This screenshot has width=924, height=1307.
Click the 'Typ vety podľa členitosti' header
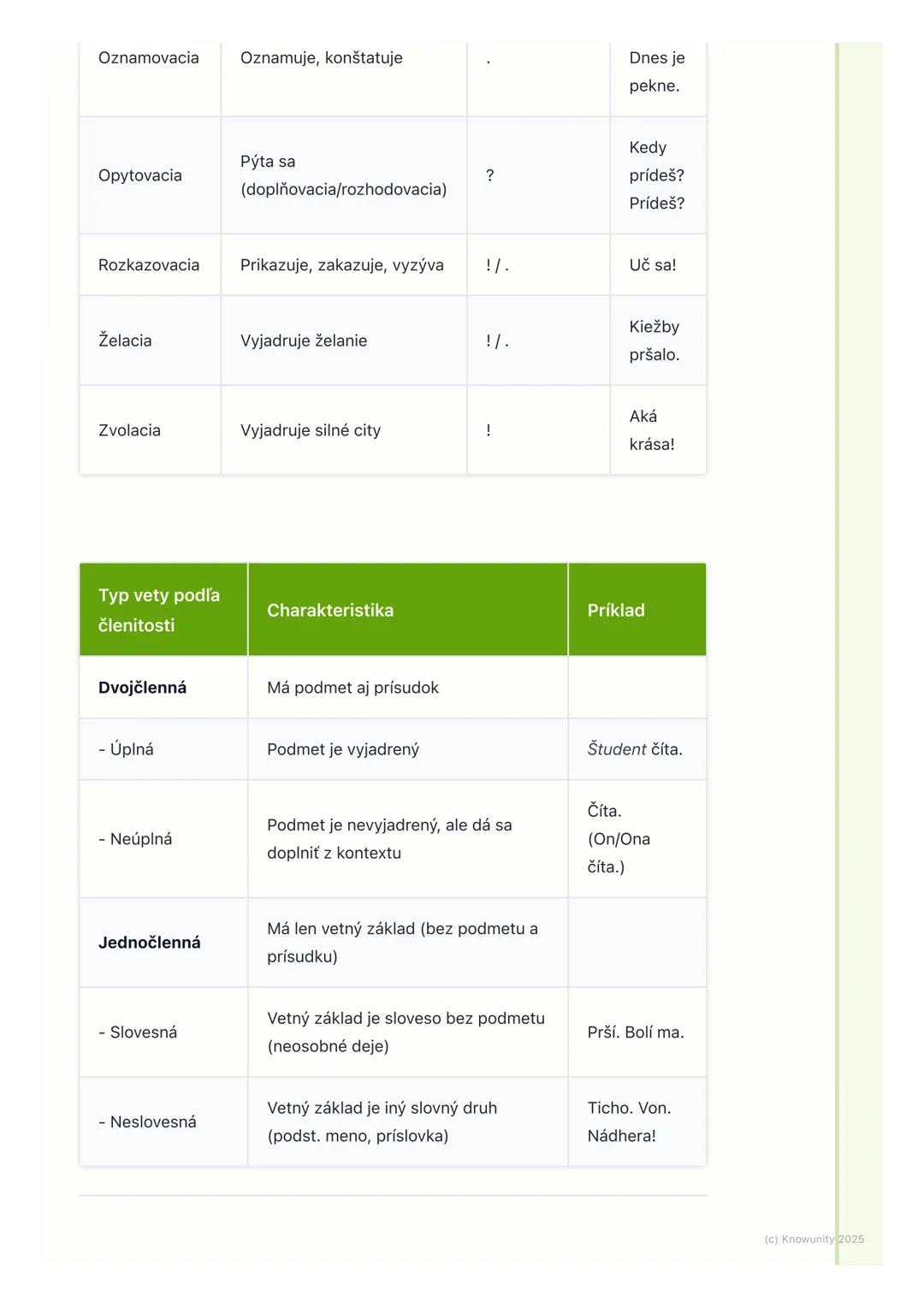[x=159, y=610]
